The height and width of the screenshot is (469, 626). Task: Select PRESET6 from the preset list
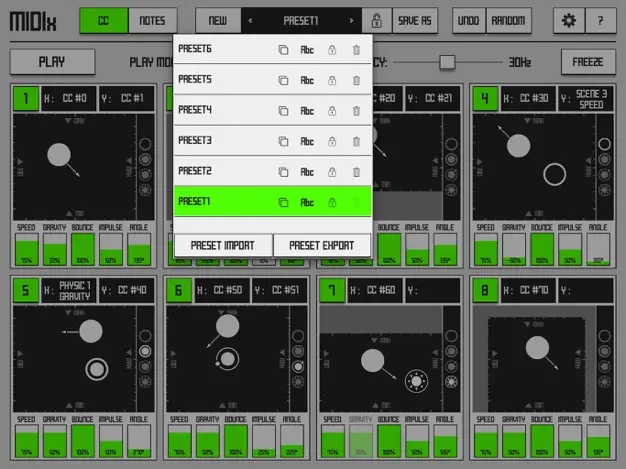[273, 49]
